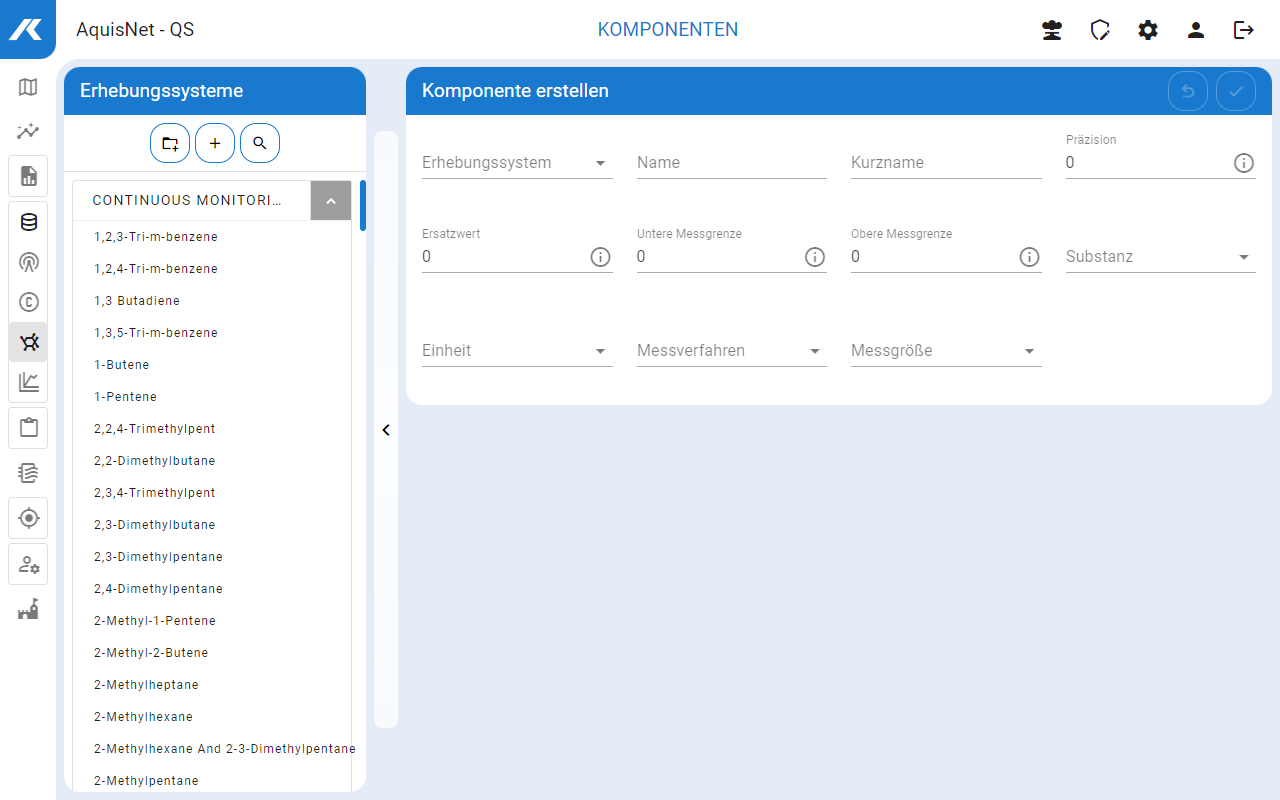Screen dimensions: 1280x800
Task: Select 1,3 Butadiene in the list
Action: pos(137,301)
